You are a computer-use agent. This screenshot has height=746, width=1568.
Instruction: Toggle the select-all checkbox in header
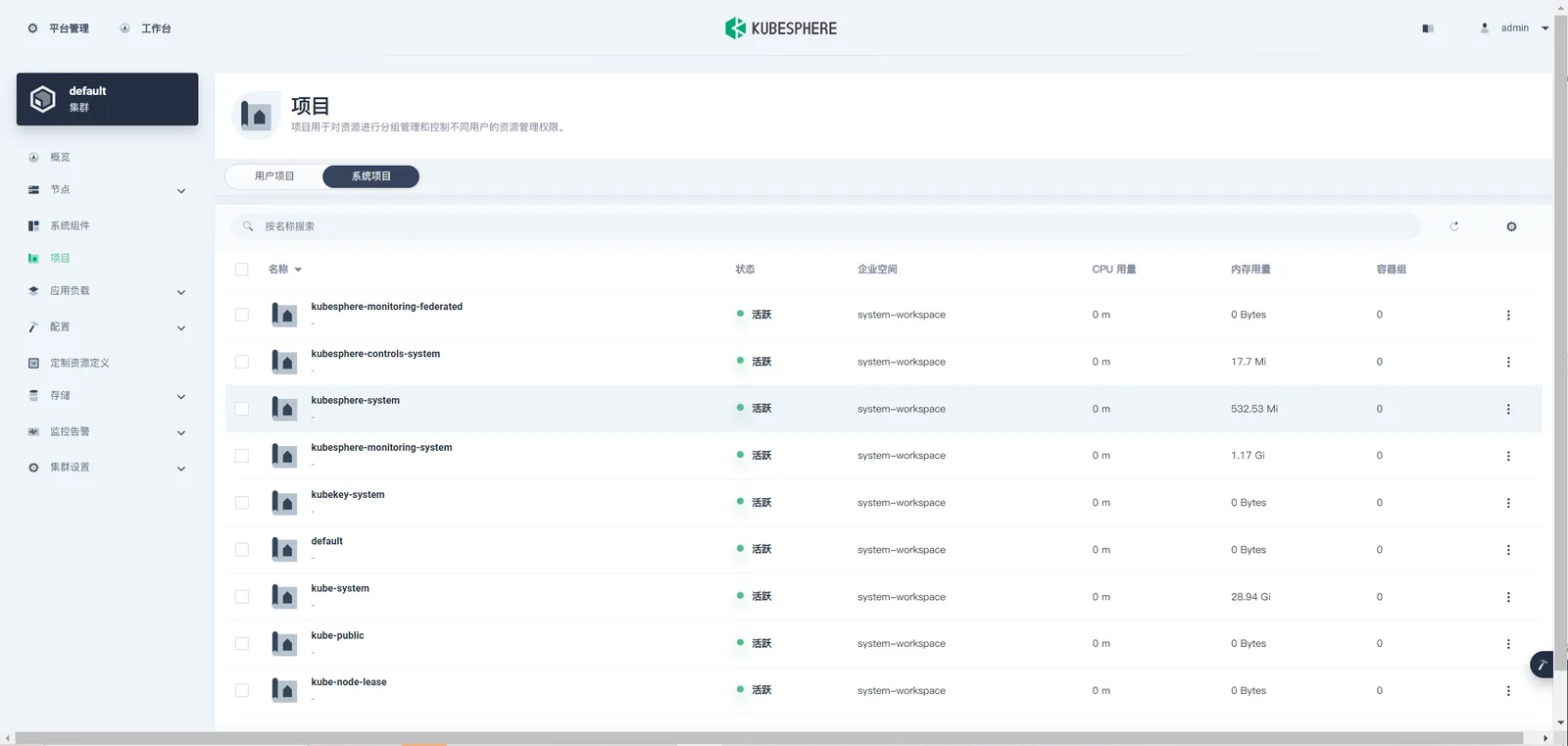click(x=242, y=270)
